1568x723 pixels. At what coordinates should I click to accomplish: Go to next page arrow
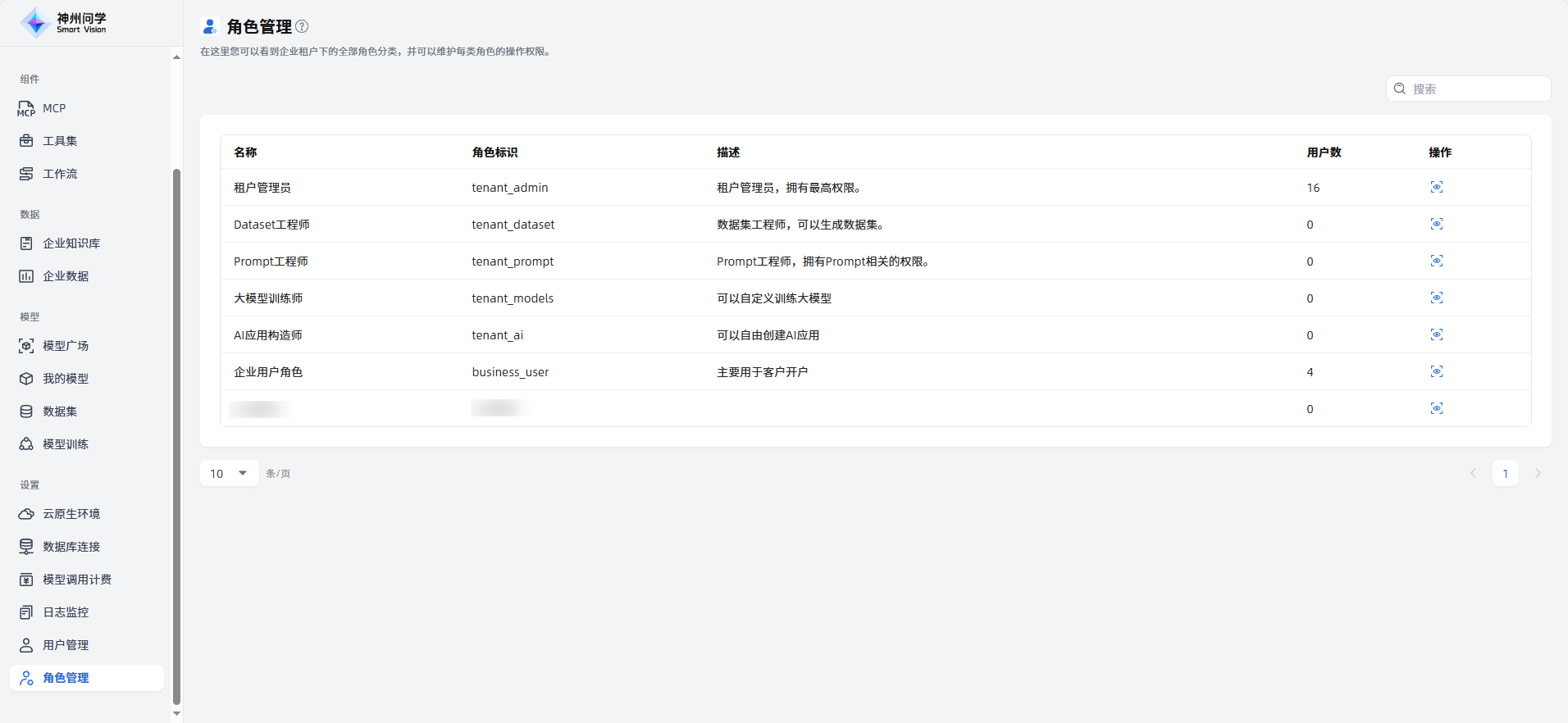pos(1538,473)
